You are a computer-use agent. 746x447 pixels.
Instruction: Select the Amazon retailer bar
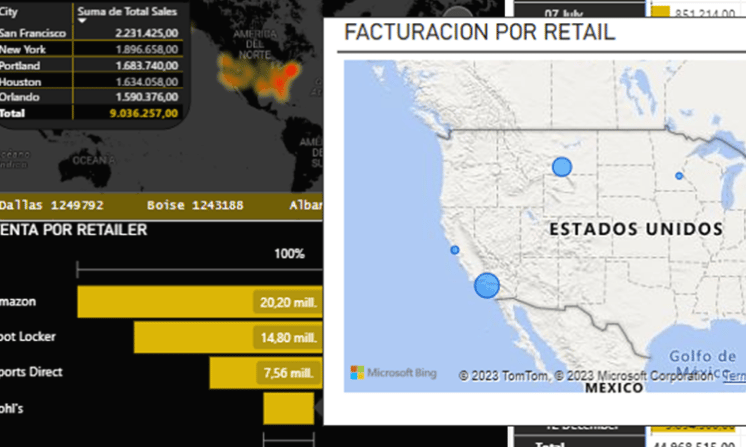tap(200, 301)
